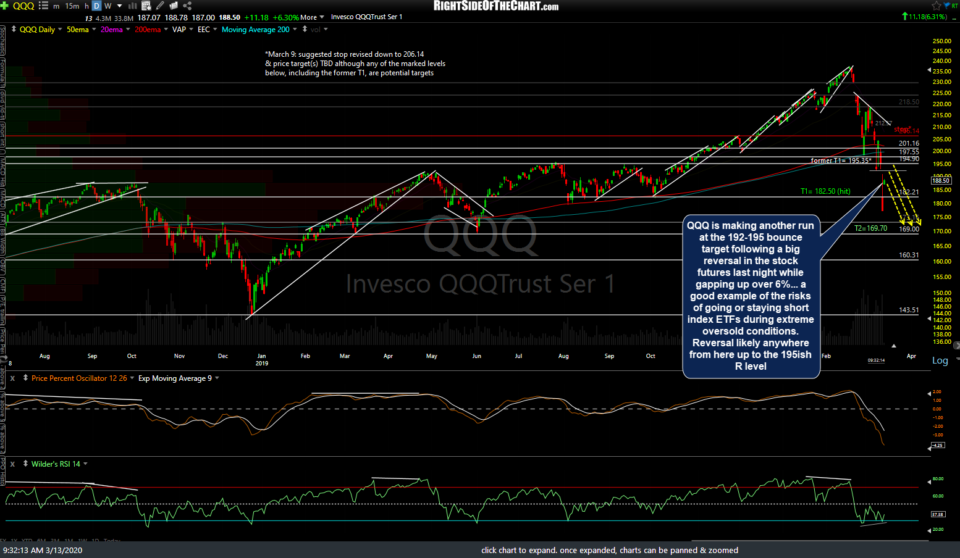
Task: Click the March 9 stop revision note
Action: [x=355, y=64]
